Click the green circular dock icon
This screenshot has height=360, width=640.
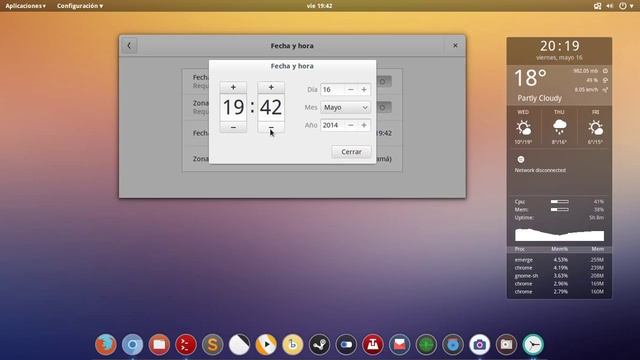tap(426, 344)
